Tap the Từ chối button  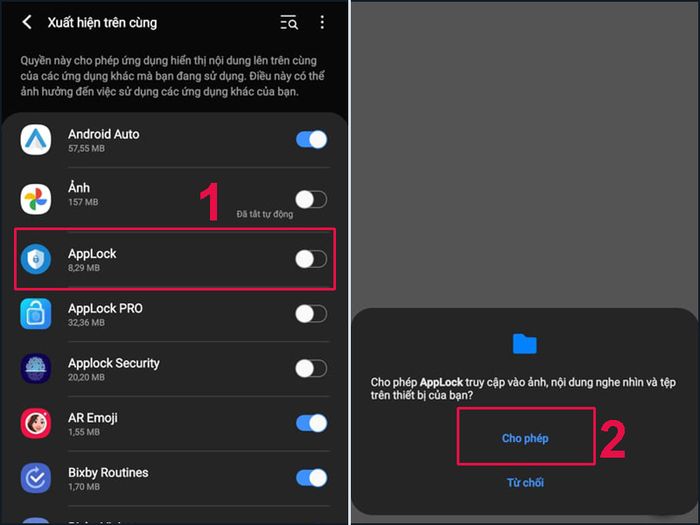coord(525,483)
